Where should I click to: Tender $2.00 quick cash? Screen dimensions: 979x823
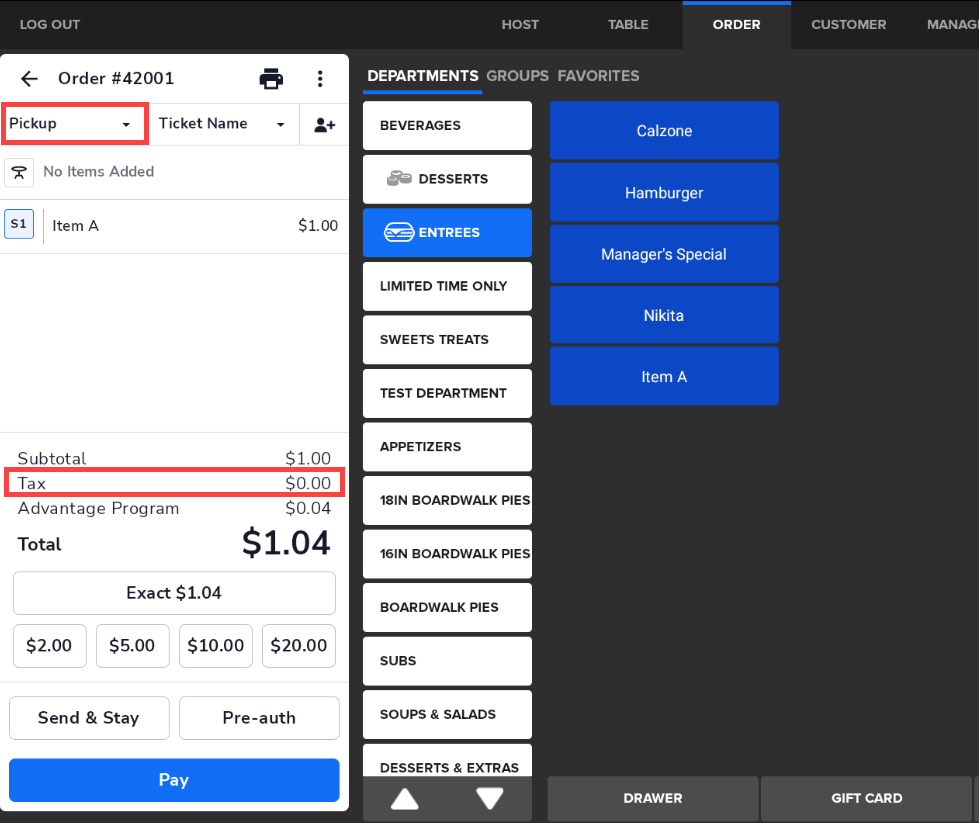coord(49,646)
